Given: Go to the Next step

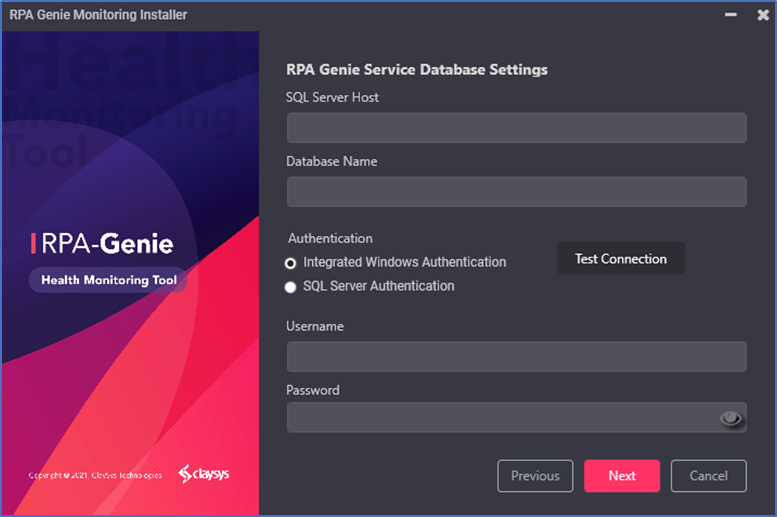Looking at the screenshot, I should point(621,476).
